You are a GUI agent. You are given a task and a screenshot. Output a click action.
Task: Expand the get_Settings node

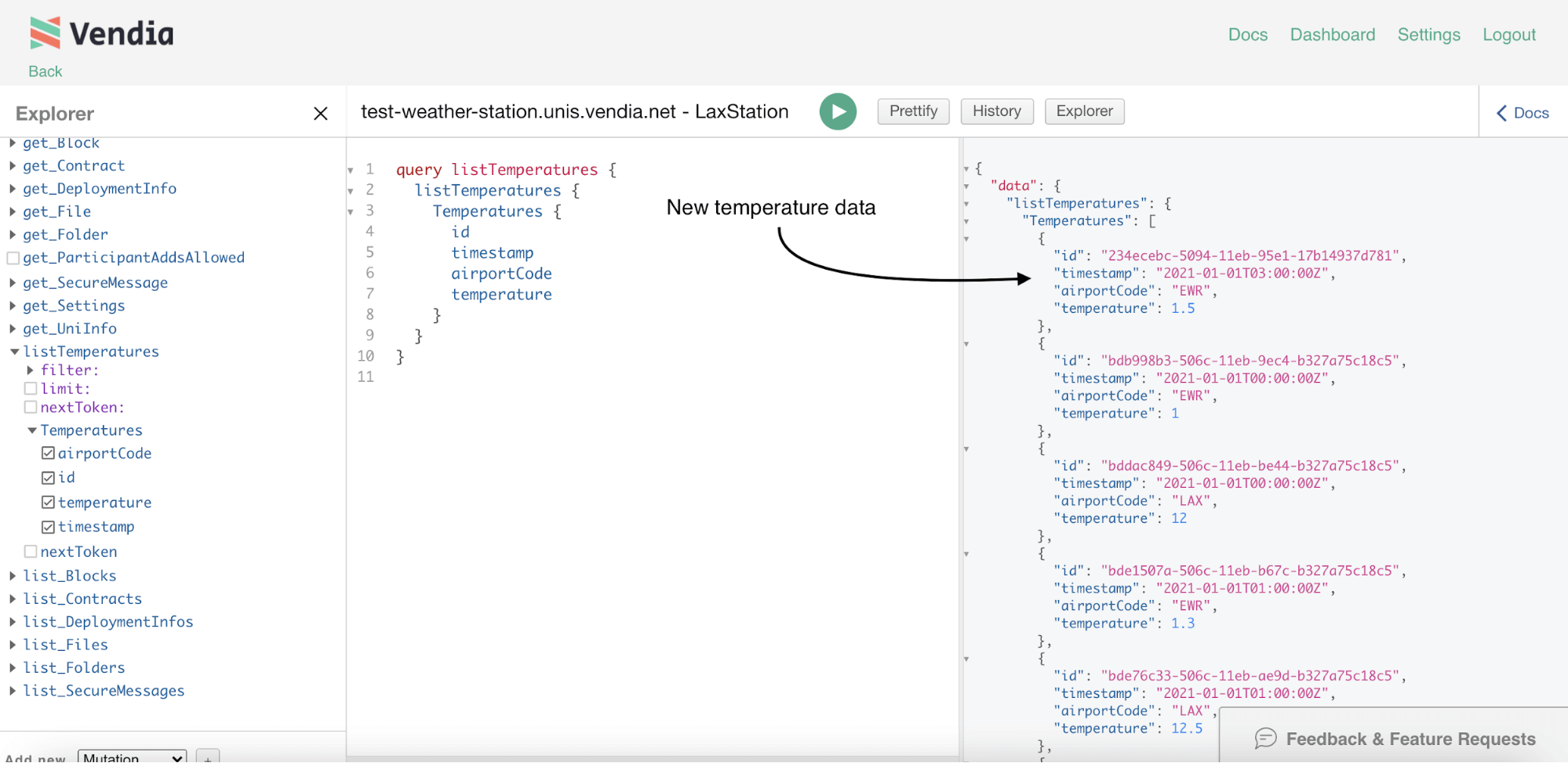click(13, 306)
